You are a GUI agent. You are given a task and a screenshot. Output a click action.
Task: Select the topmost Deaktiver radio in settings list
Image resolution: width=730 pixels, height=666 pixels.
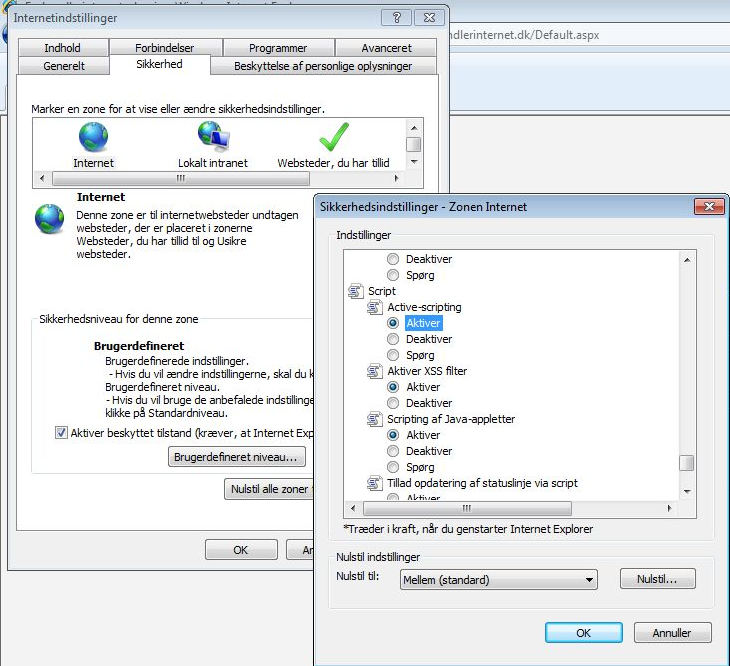pyautogui.click(x=393, y=259)
